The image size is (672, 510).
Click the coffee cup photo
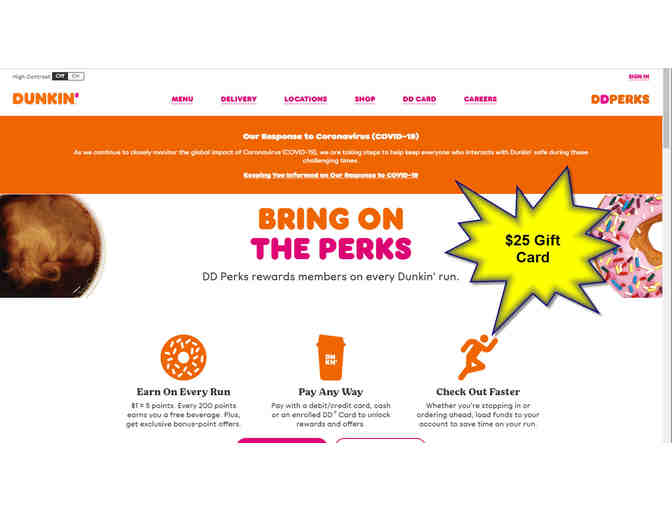51,246
